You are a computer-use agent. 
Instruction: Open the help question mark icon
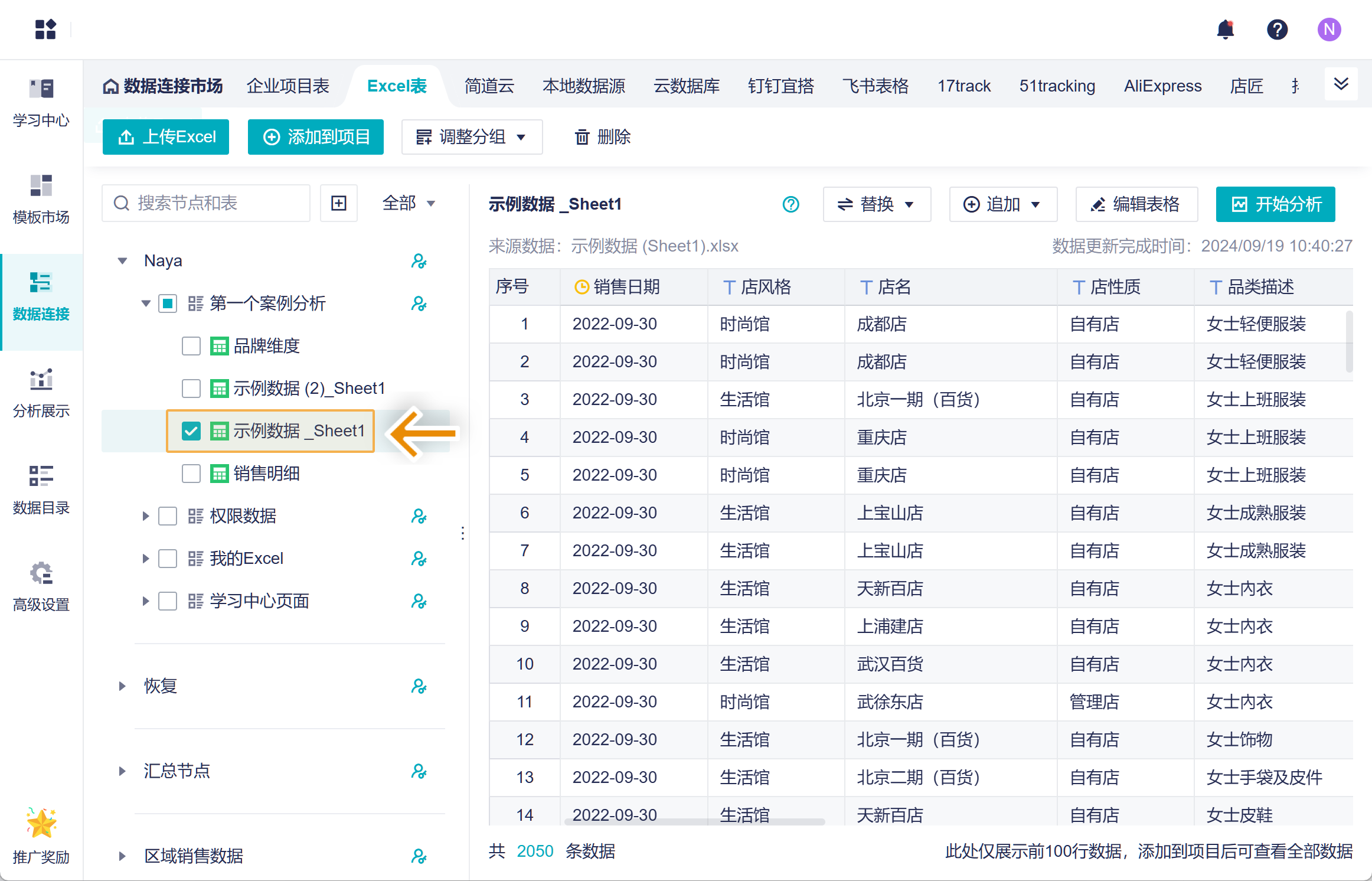[1277, 29]
